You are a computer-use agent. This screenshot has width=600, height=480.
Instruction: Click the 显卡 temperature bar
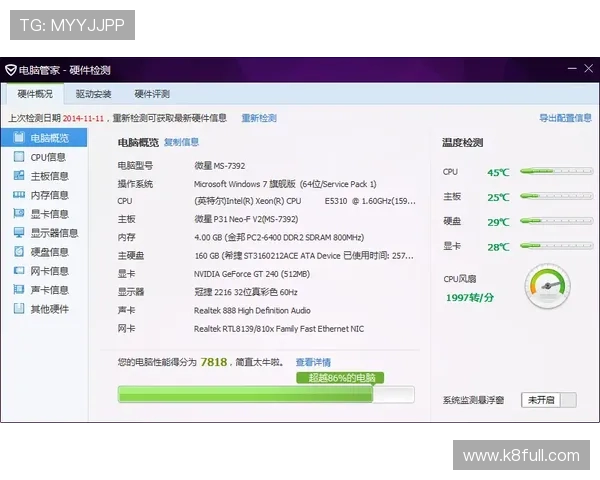(x=556, y=245)
